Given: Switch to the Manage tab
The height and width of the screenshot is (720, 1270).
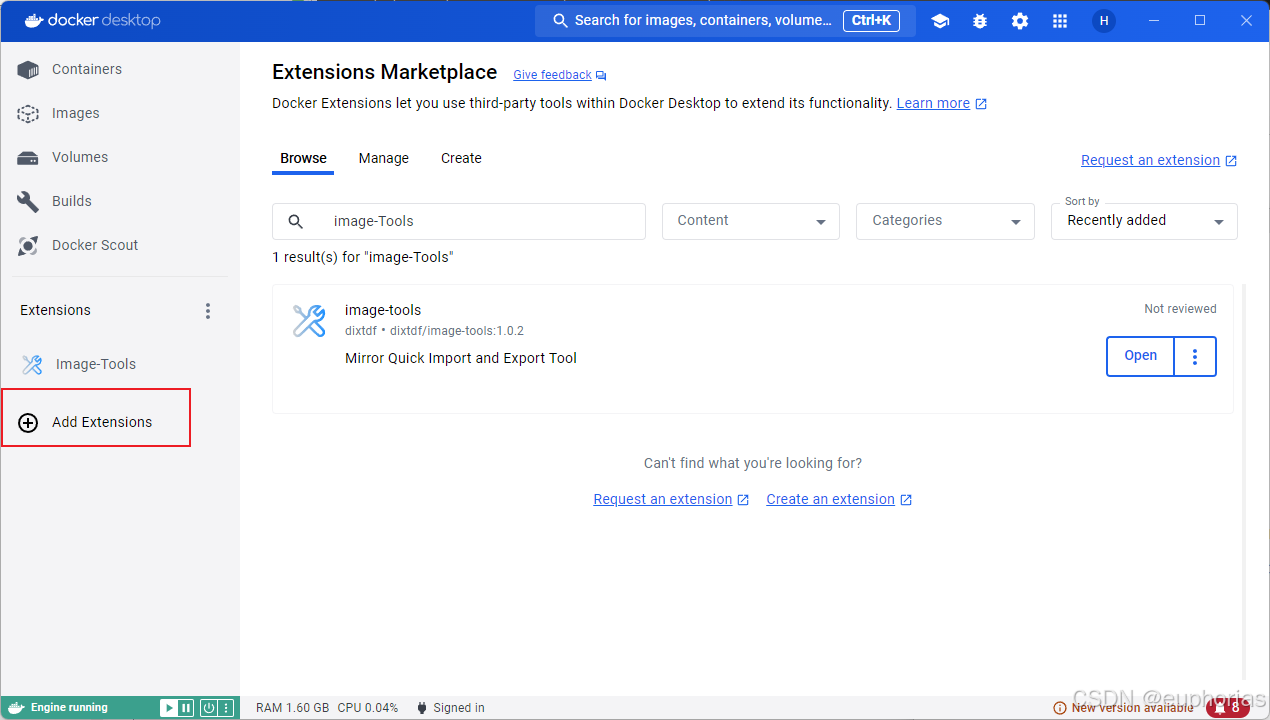Looking at the screenshot, I should point(384,158).
